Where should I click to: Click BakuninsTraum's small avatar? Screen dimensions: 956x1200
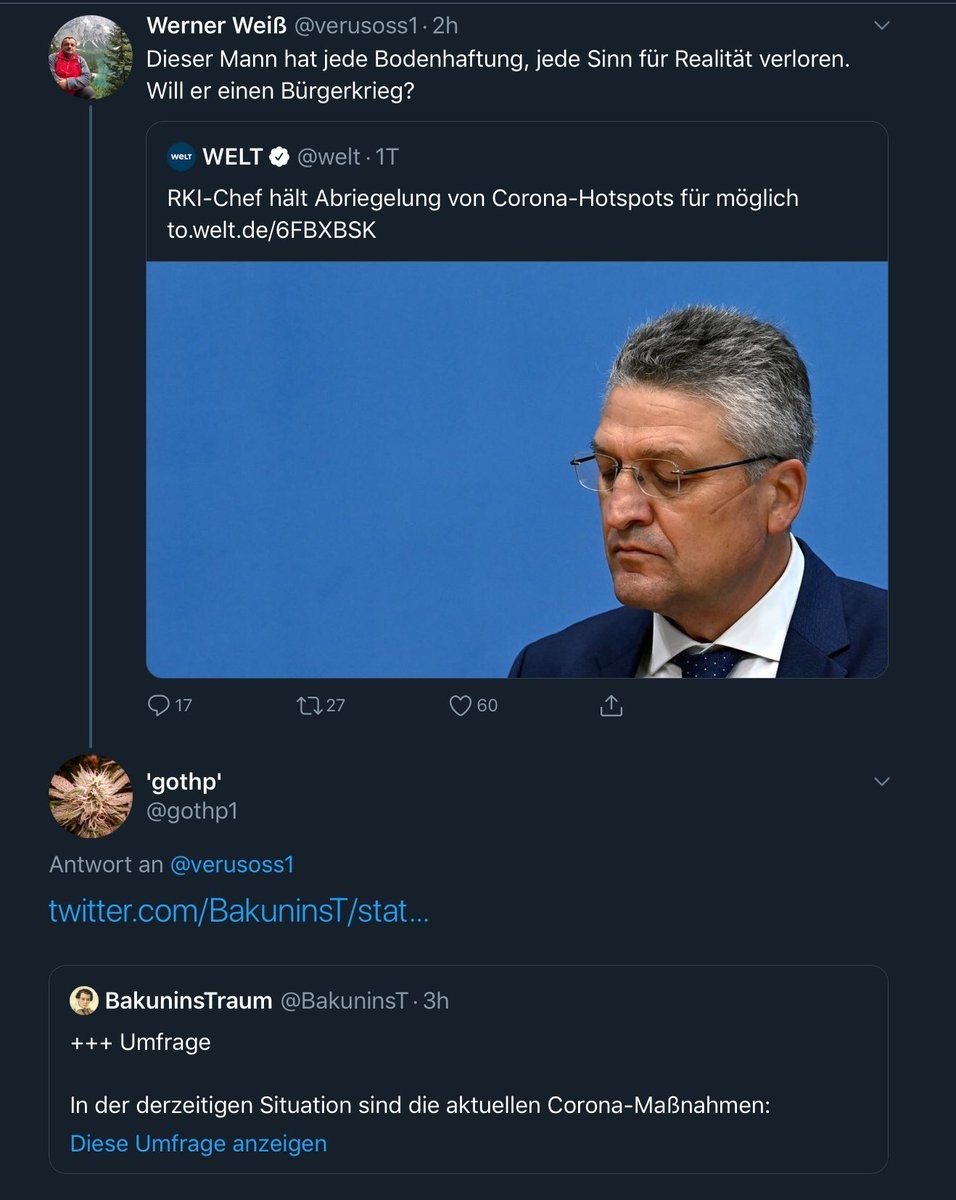(x=84, y=1000)
